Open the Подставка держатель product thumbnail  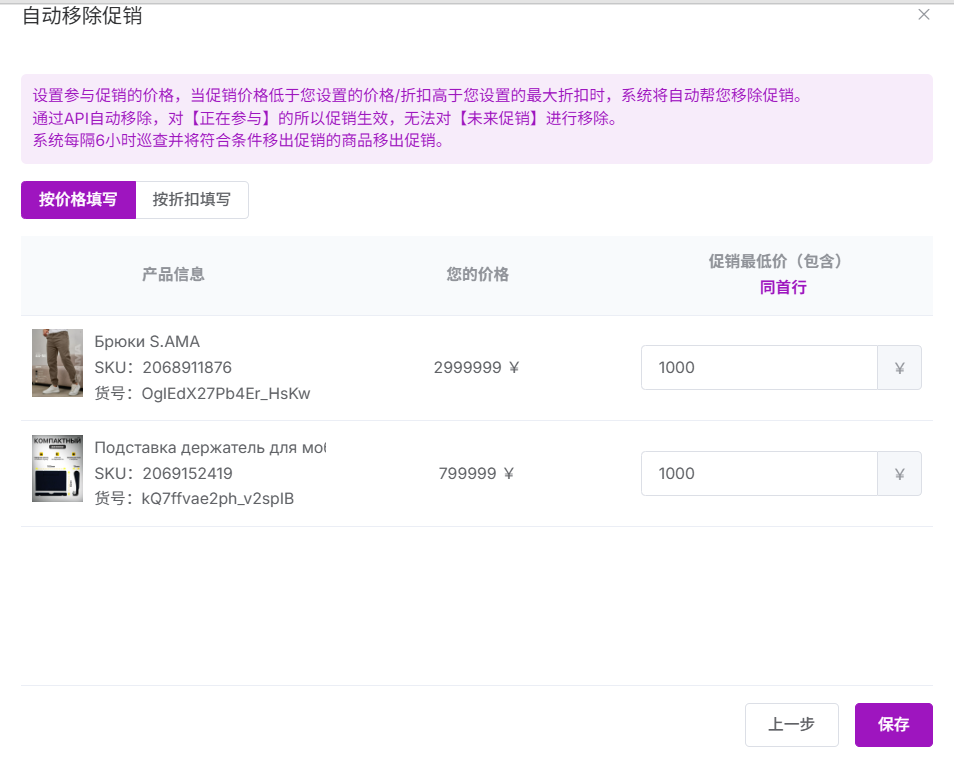[57, 468]
